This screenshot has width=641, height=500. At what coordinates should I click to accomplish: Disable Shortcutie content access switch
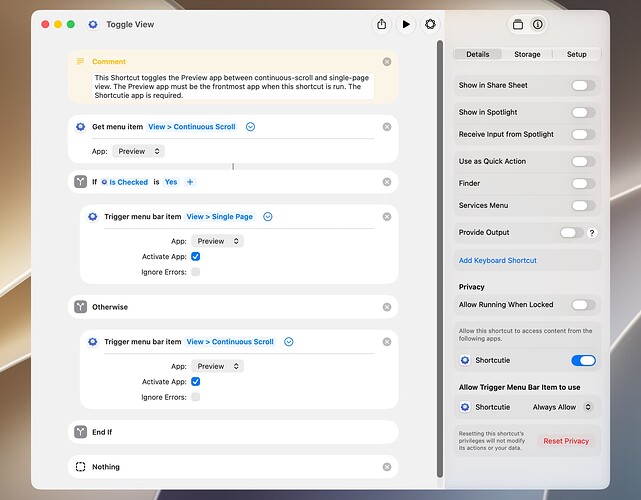click(583, 361)
